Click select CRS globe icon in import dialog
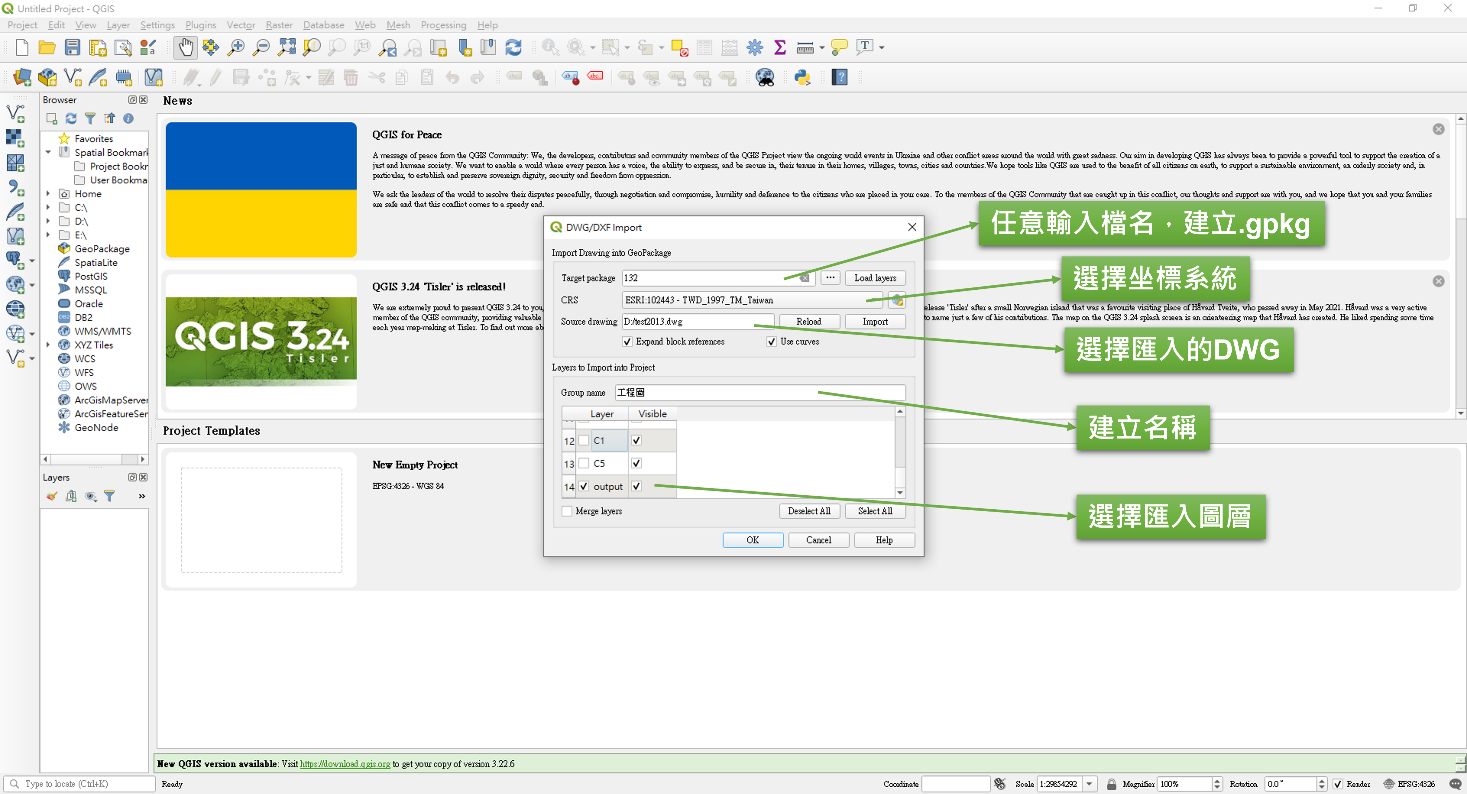Screen dimensions: 1467x794 click(x=898, y=300)
